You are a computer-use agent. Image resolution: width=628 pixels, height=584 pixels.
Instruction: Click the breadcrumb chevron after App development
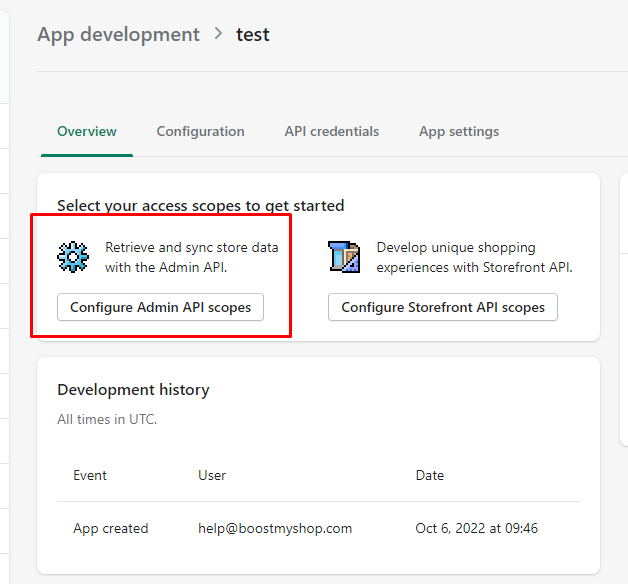[218, 34]
